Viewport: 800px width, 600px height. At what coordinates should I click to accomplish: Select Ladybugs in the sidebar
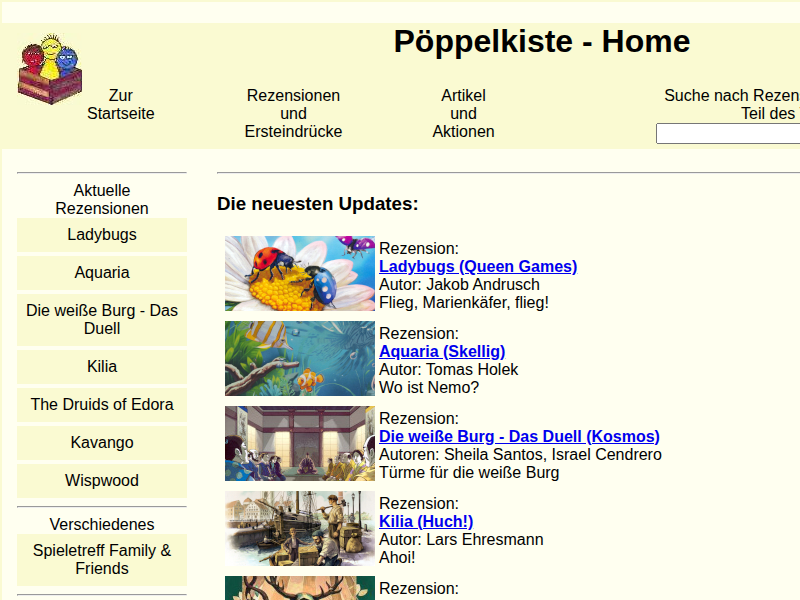(x=102, y=235)
